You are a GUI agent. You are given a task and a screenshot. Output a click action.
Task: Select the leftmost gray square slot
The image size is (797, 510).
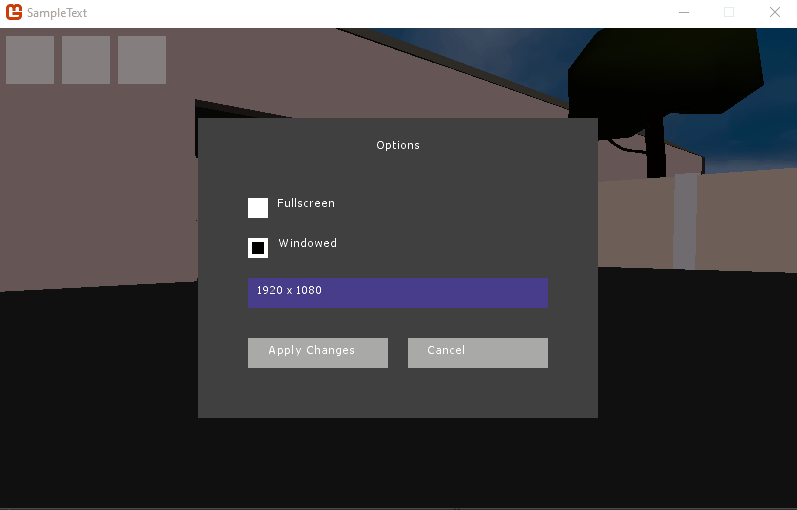click(30, 60)
